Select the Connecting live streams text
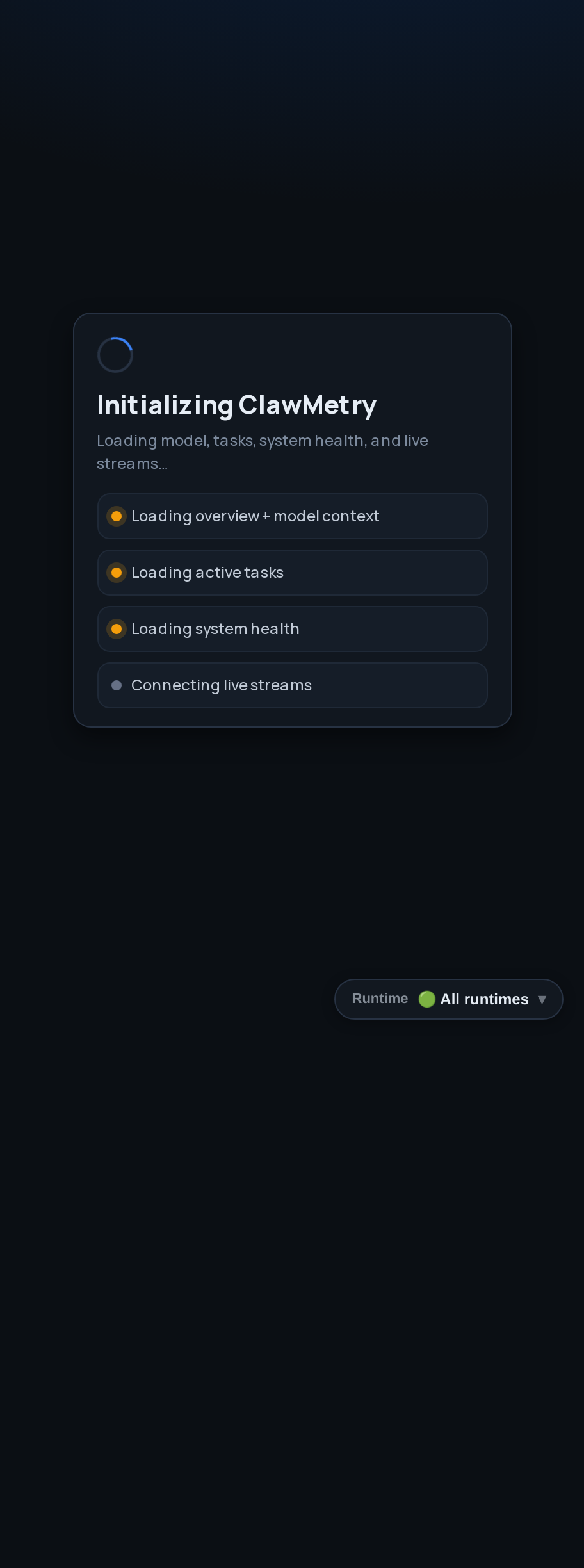 (222, 685)
